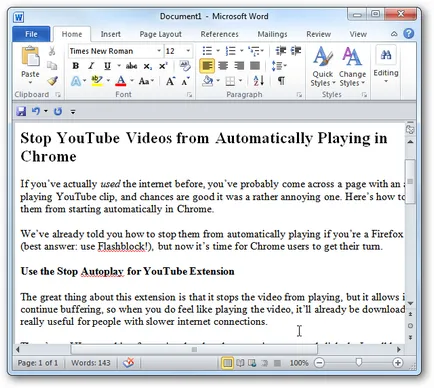434x388 pixels.
Task: Grow font size with the large A
Action: pos(170,81)
